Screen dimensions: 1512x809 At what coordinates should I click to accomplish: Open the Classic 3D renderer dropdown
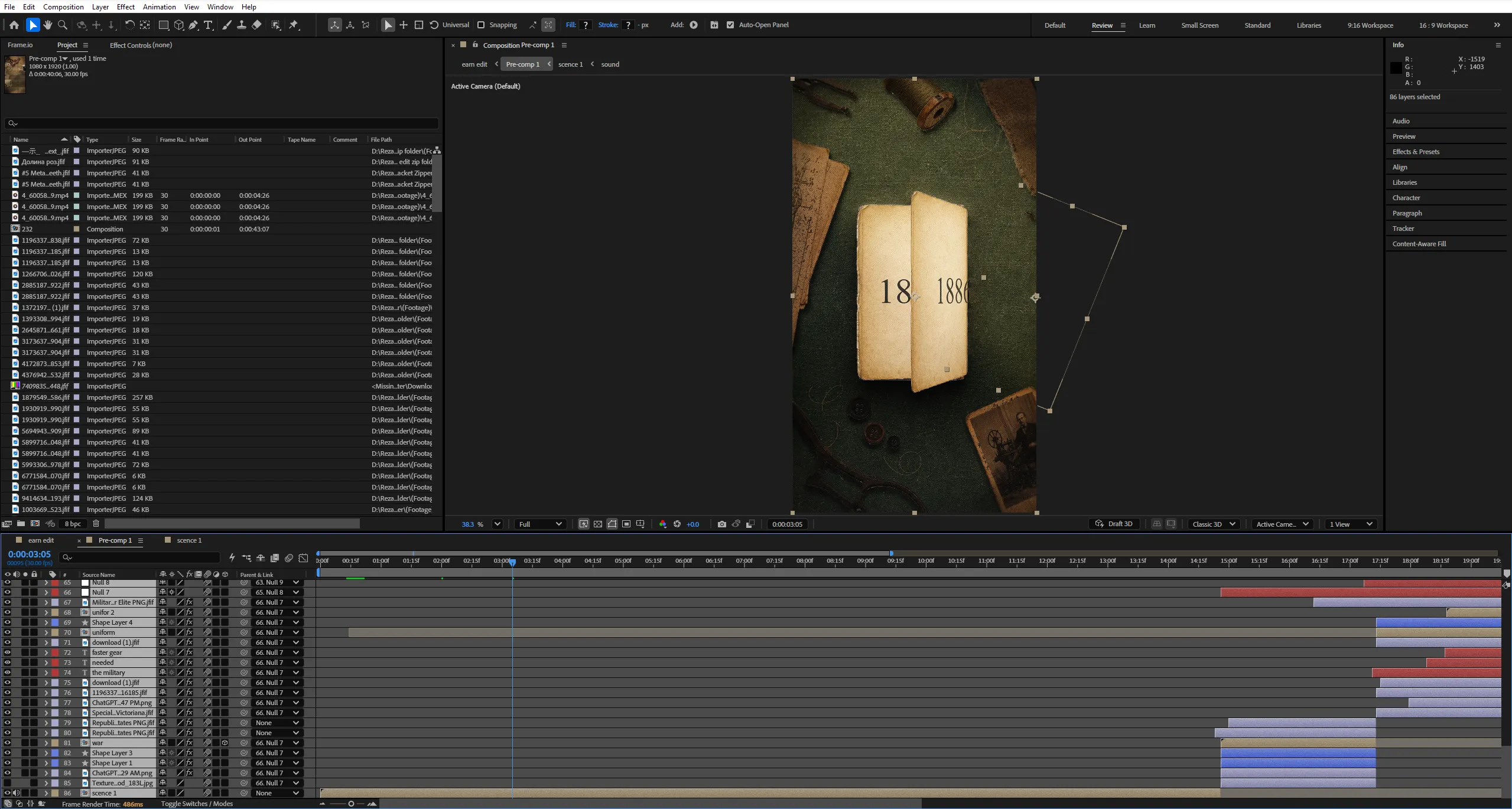pos(1214,524)
